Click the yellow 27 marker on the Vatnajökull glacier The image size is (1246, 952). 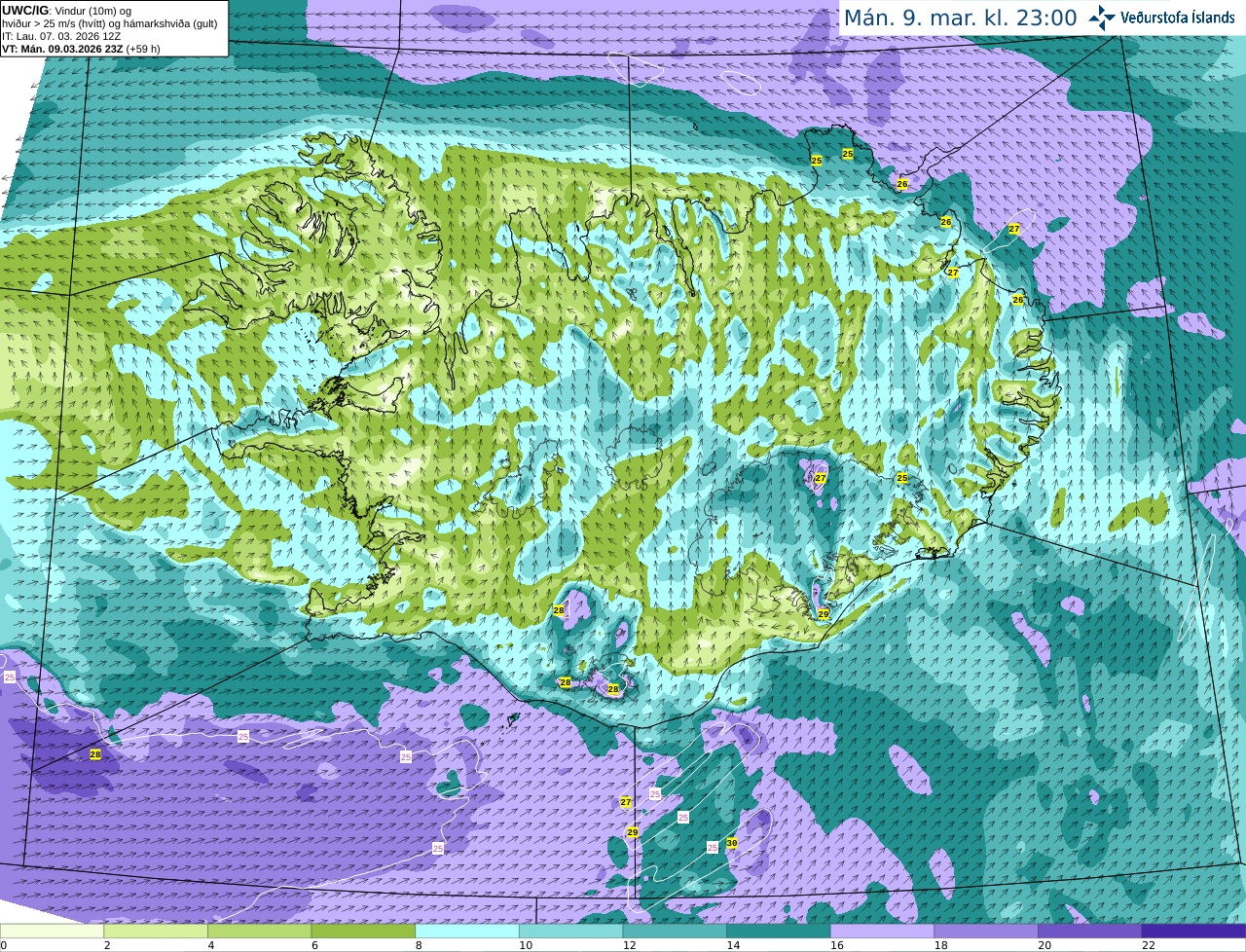(821, 478)
